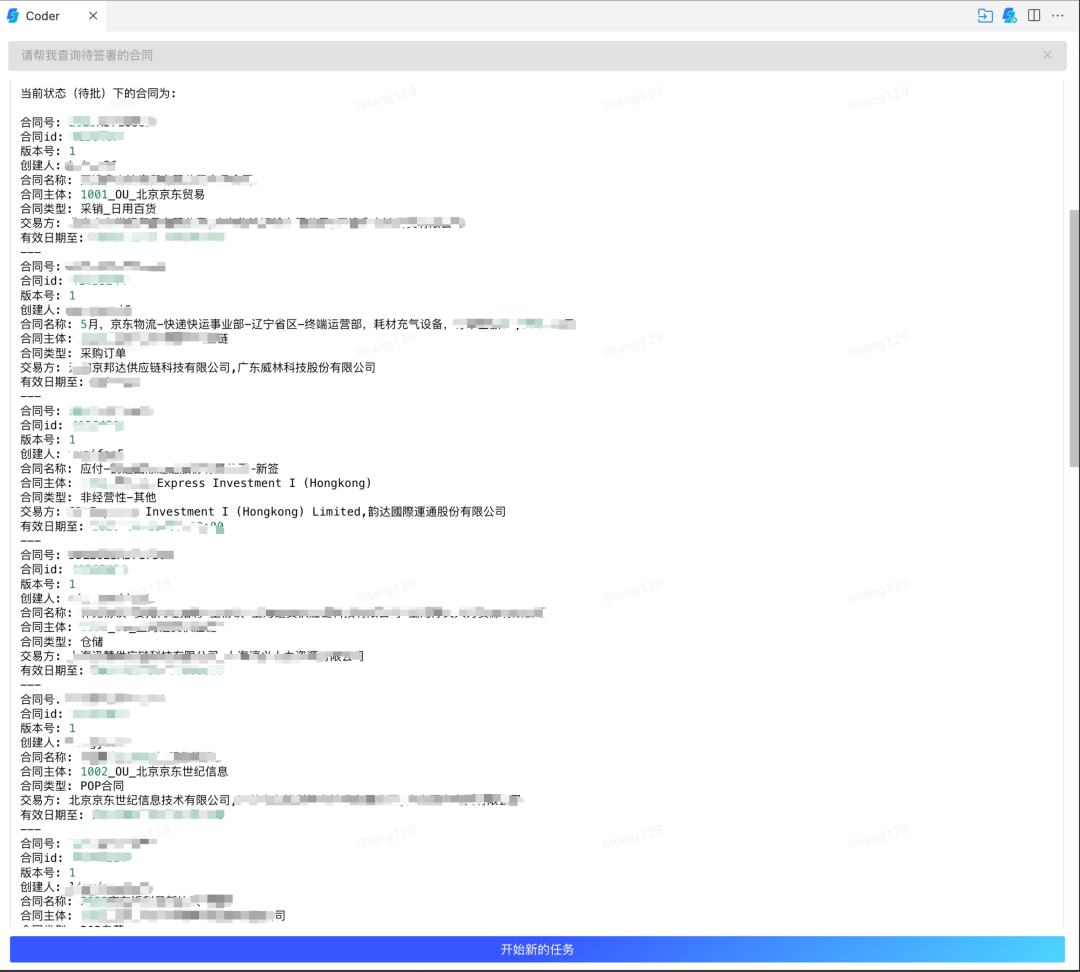Dismiss the query prompt with its X icon
This screenshot has height=972, width=1080.
click(x=1047, y=55)
